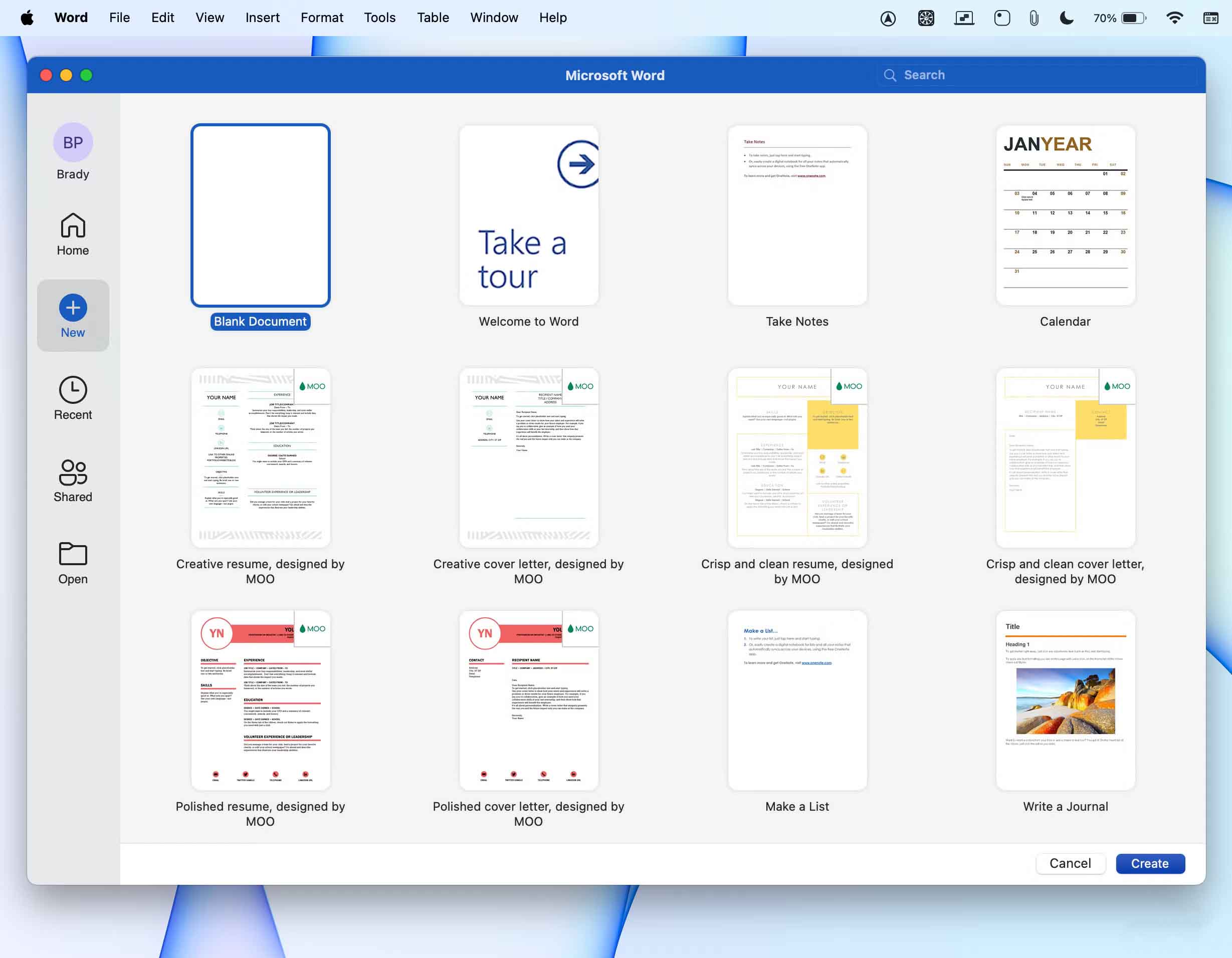Open the Apple menu logo
This screenshot has height=958, width=1232.
click(27, 18)
